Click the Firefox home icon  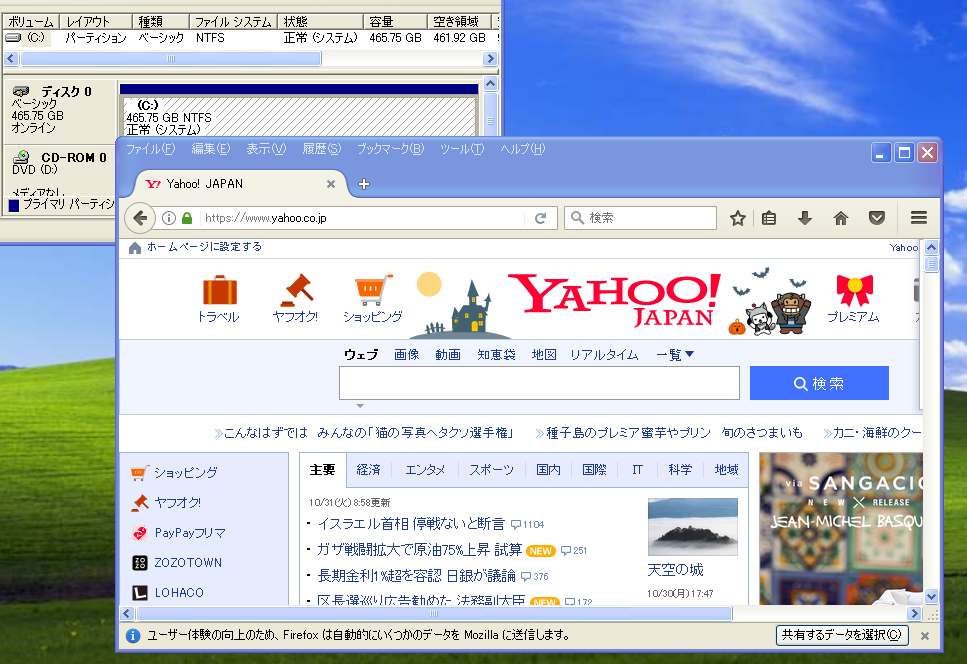pyautogui.click(x=841, y=218)
